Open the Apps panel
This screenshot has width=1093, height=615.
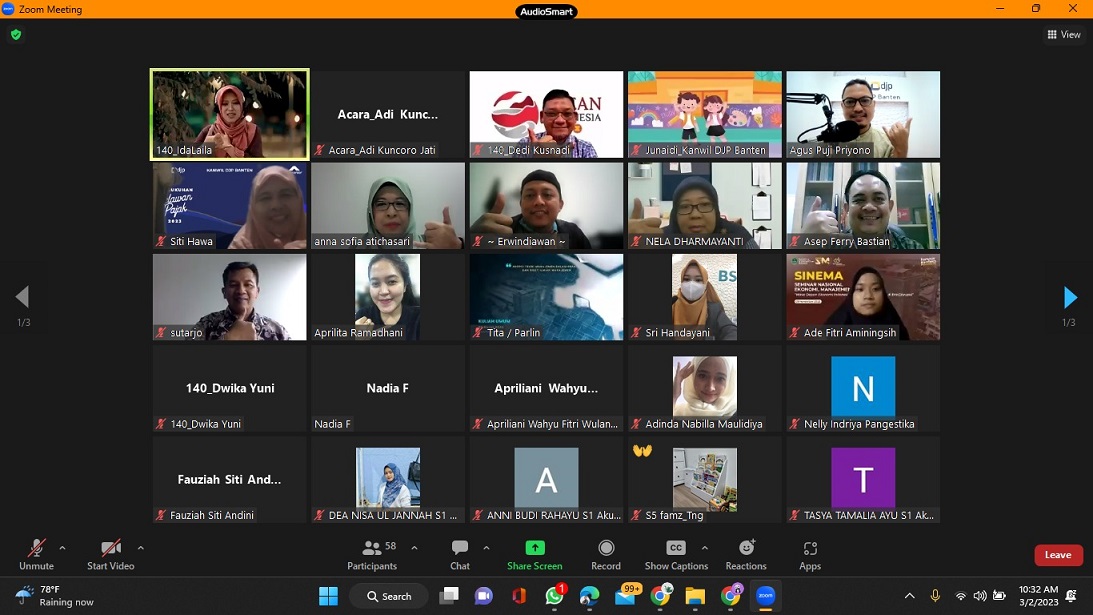click(x=810, y=554)
